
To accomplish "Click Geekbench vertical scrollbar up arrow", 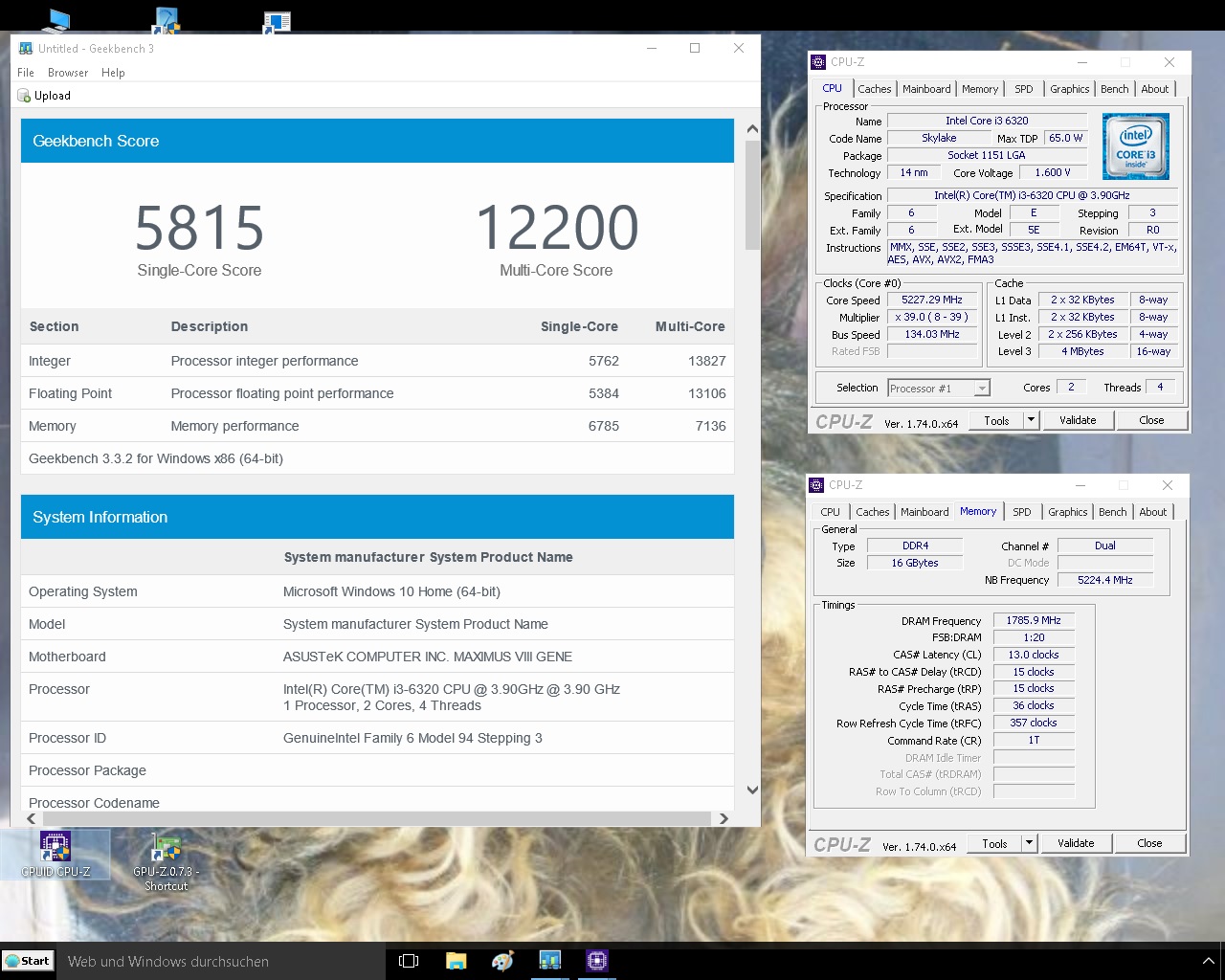I will point(752,129).
